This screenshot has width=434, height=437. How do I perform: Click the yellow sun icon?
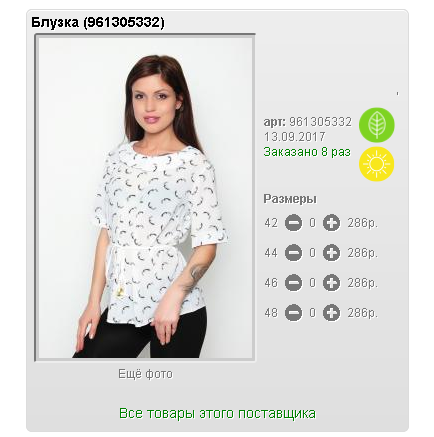(x=377, y=164)
